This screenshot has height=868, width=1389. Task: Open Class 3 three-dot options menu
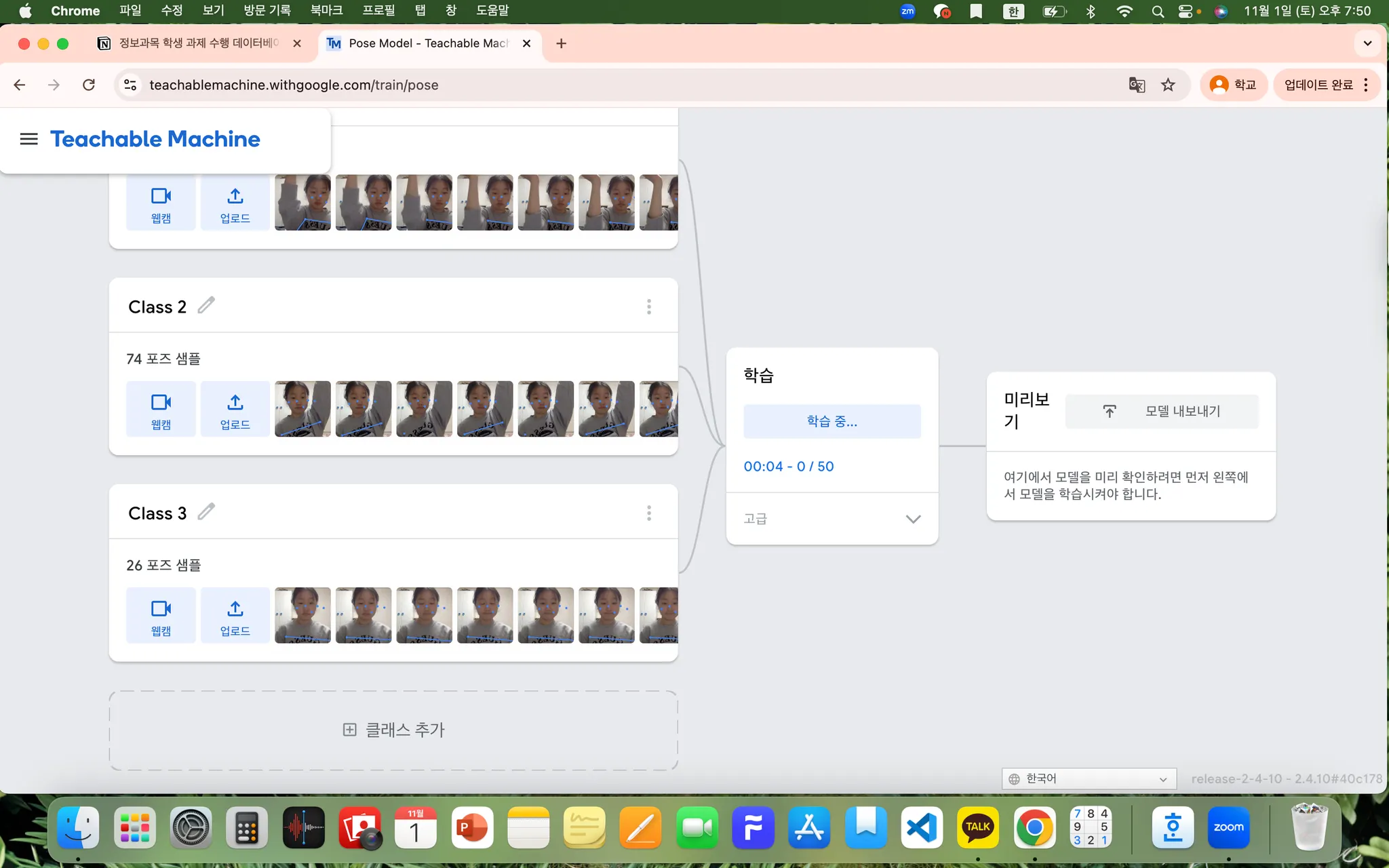649,513
